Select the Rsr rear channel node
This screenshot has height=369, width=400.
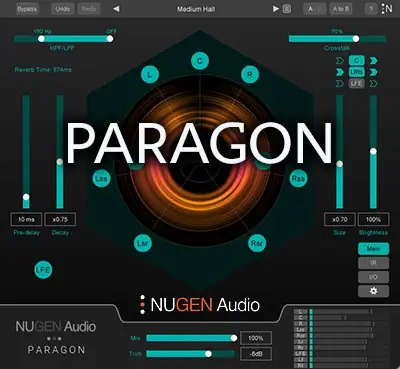click(x=257, y=243)
